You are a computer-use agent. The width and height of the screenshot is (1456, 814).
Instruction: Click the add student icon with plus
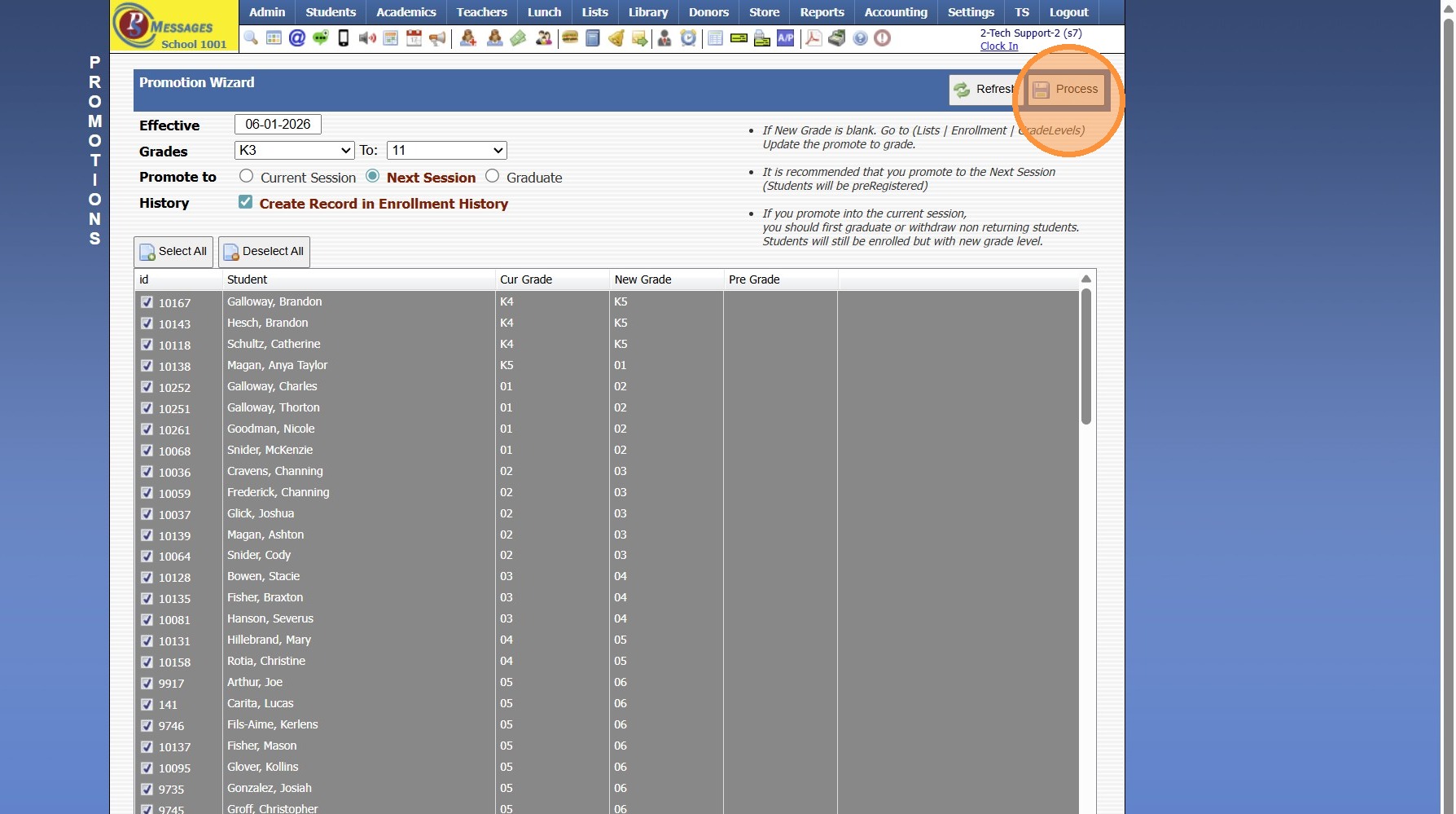tap(468, 38)
